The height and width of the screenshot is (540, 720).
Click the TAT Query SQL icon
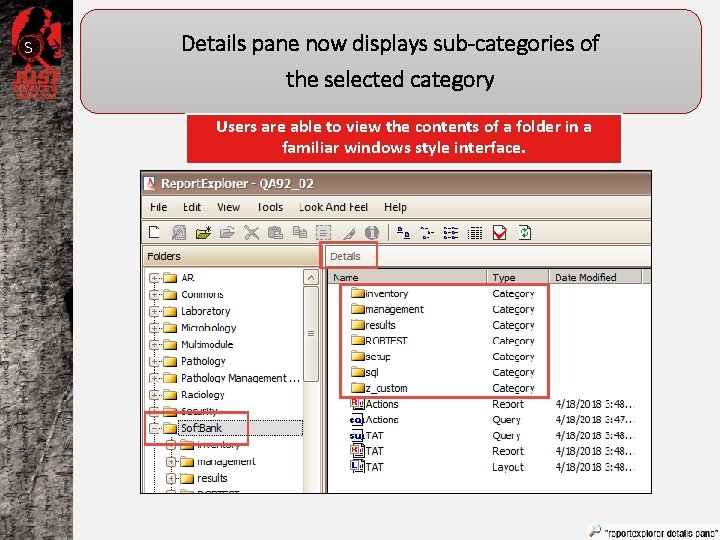coord(357,435)
